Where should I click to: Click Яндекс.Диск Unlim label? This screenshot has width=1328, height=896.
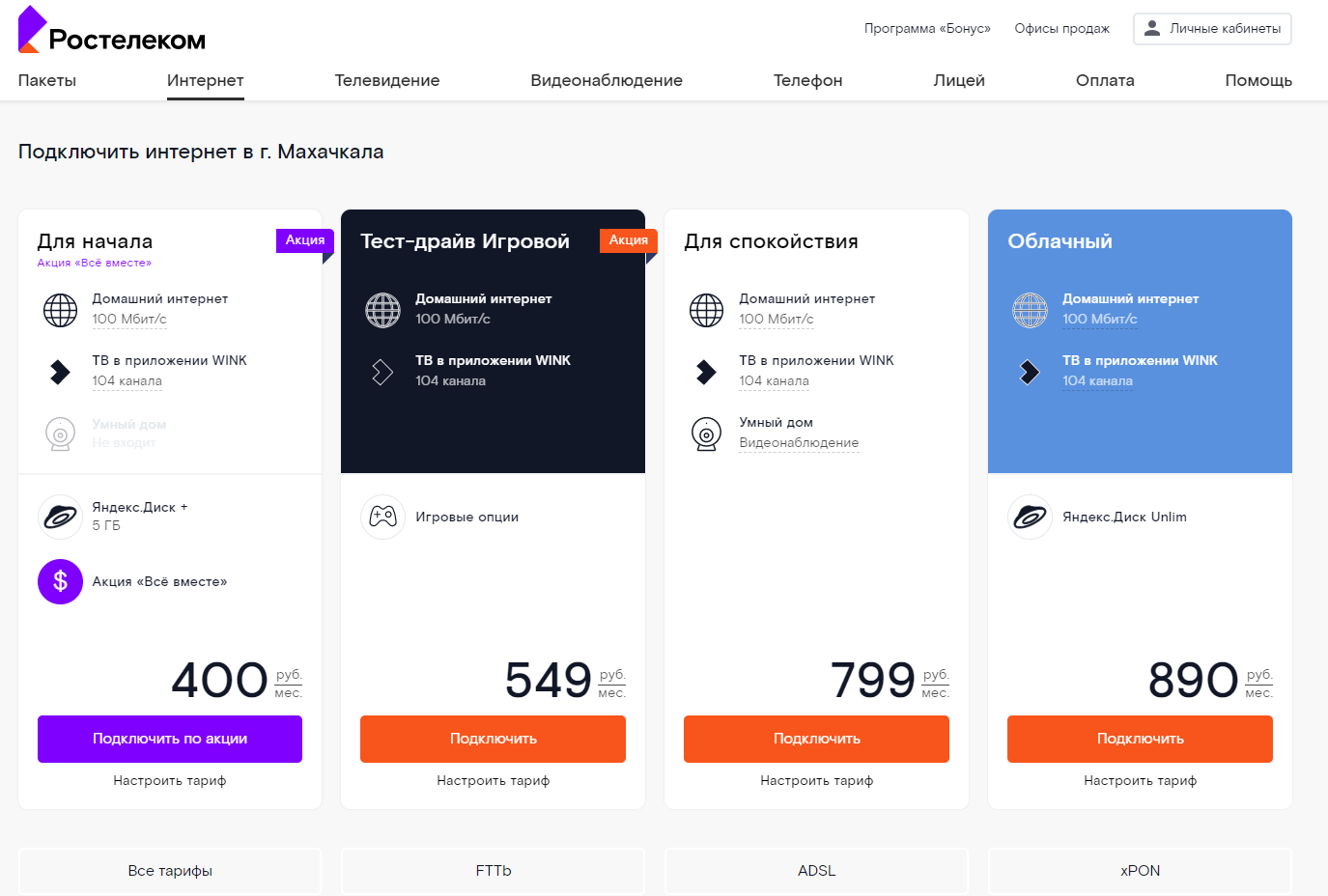tap(1124, 518)
